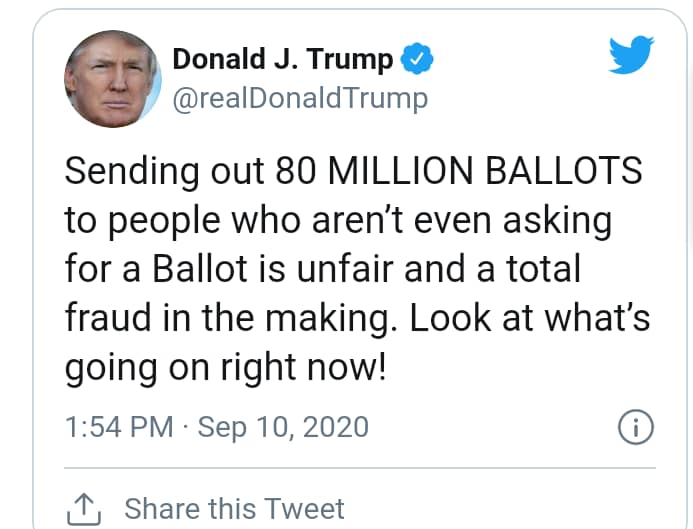Click the divider line above Share this Tweet

[360, 467]
